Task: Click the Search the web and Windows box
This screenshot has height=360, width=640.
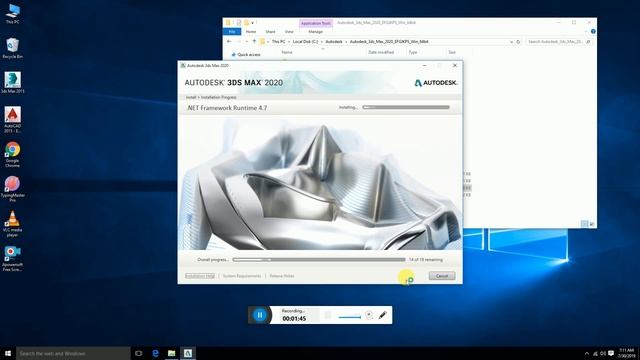Action: pos(73,353)
